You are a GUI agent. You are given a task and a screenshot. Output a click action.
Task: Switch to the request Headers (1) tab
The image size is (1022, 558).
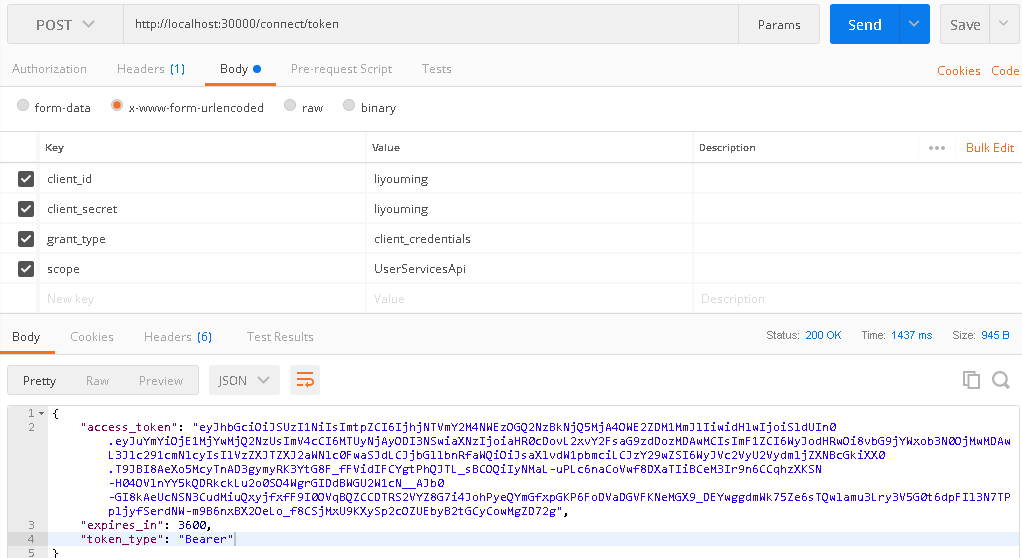point(151,69)
